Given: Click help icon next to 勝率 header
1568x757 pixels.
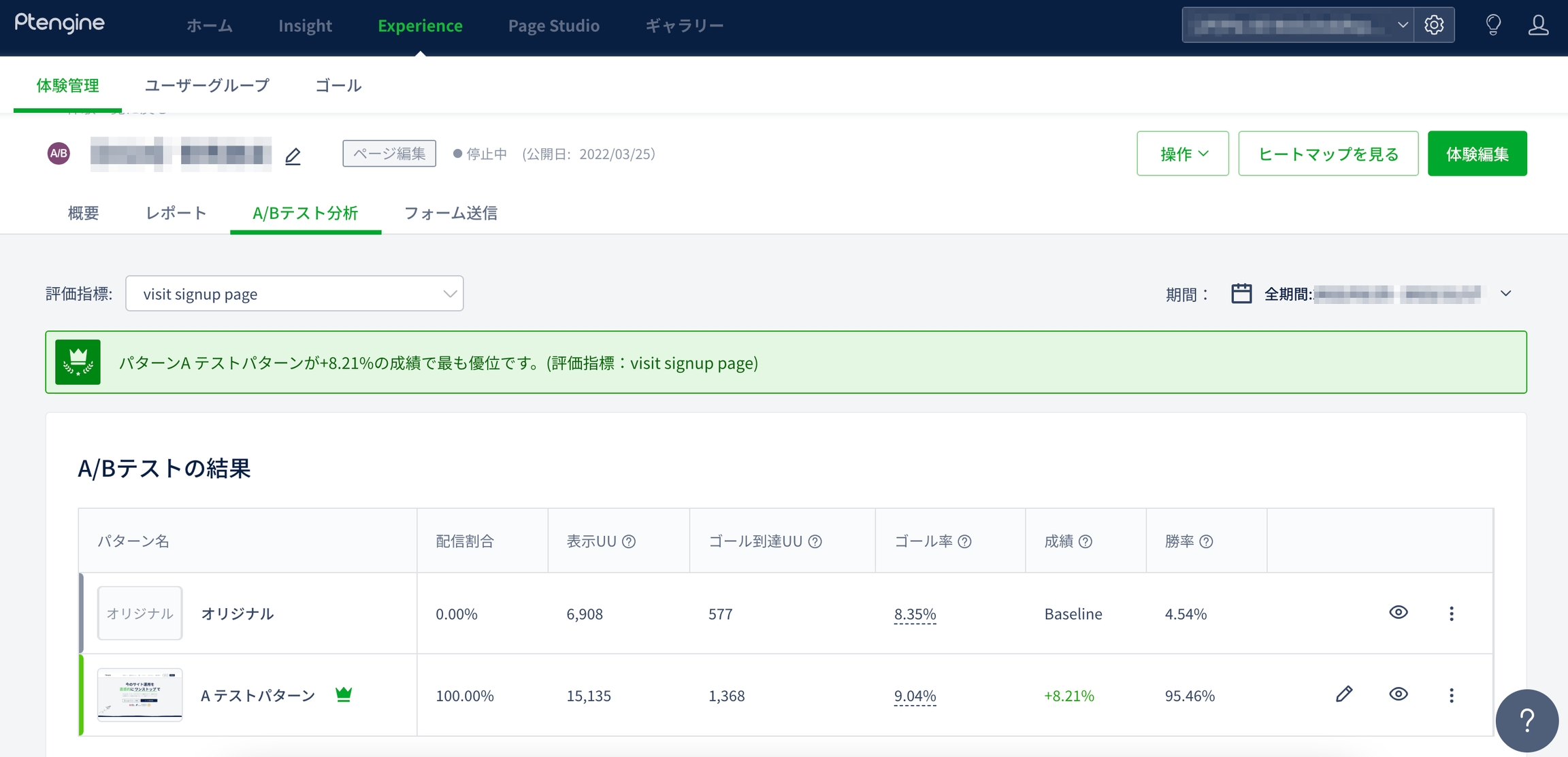Looking at the screenshot, I should [1206, 541].
